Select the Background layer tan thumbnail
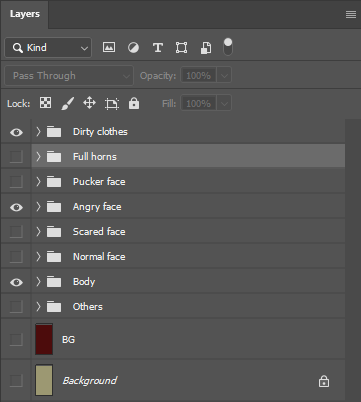 tap(44, 380)
